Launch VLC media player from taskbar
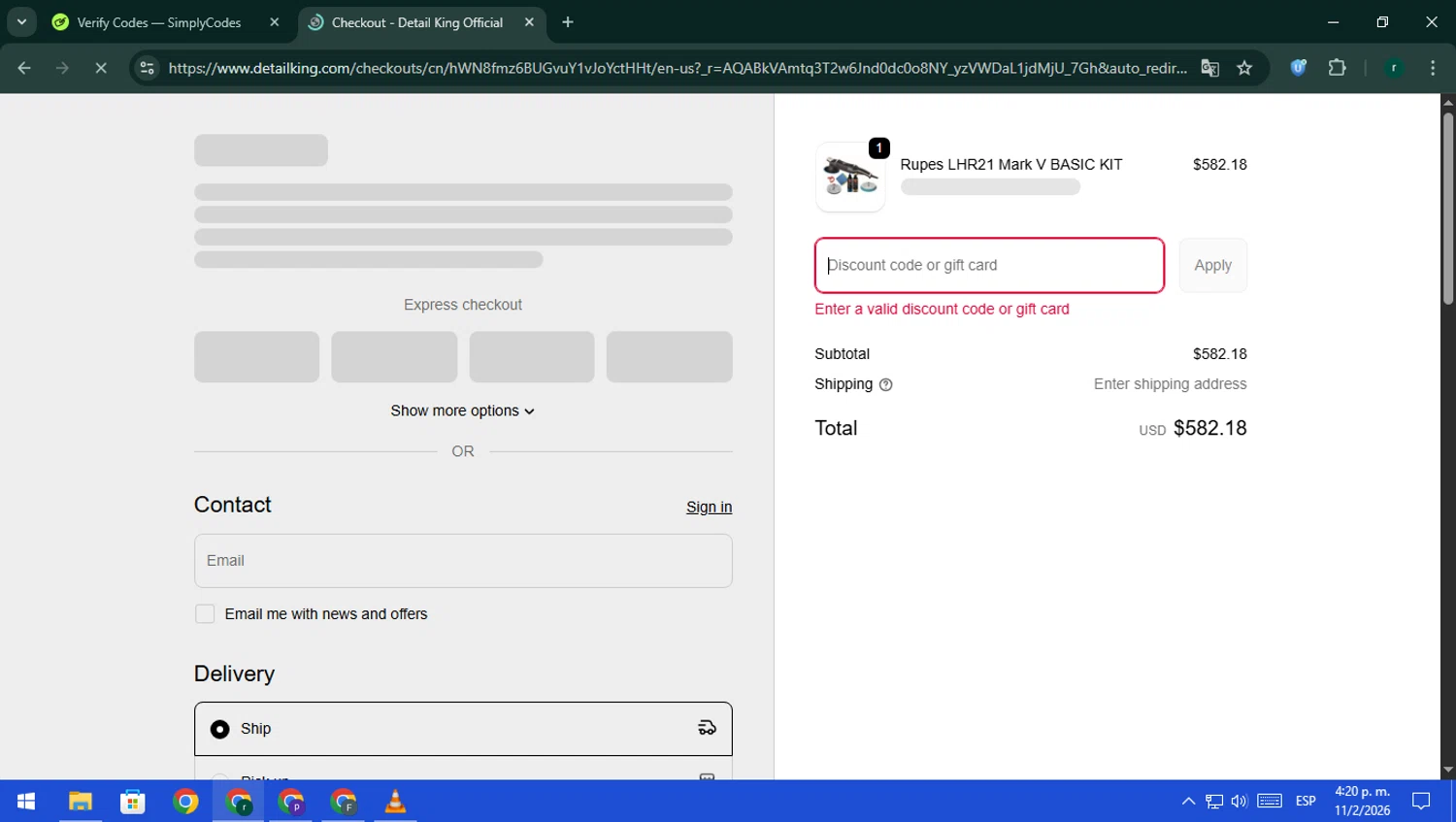 [x=395, y=802]
